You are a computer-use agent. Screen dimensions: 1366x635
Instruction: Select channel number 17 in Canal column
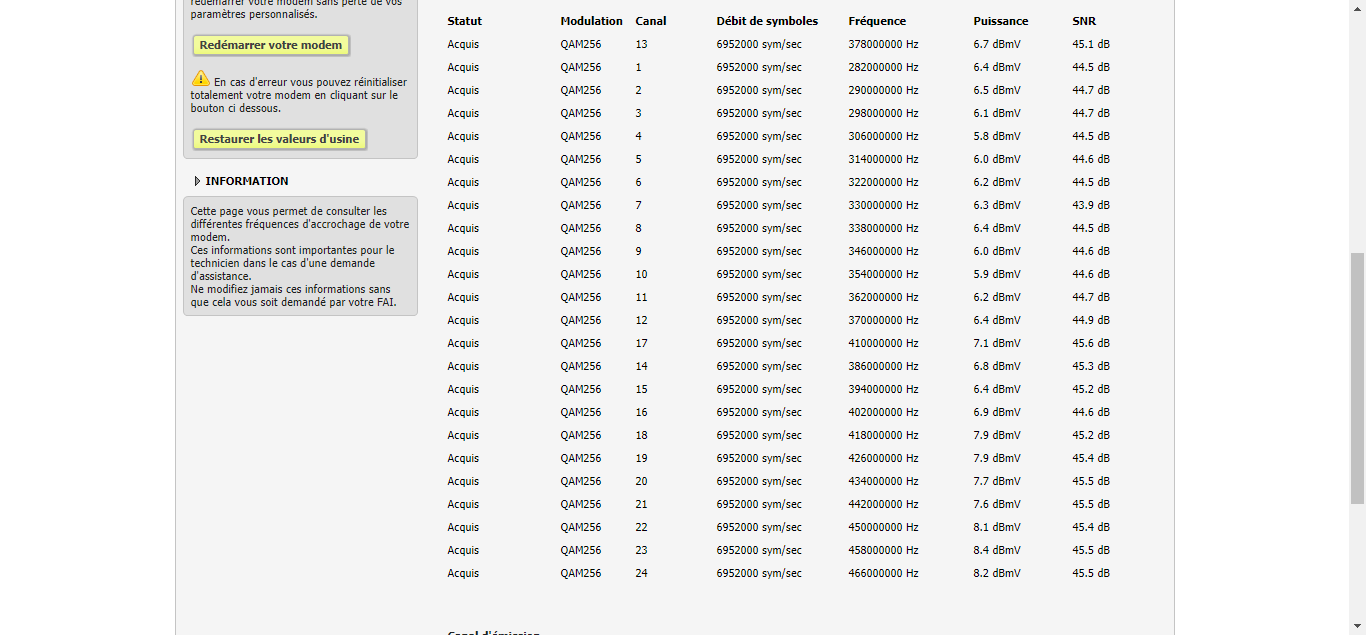tap(641, 343)
